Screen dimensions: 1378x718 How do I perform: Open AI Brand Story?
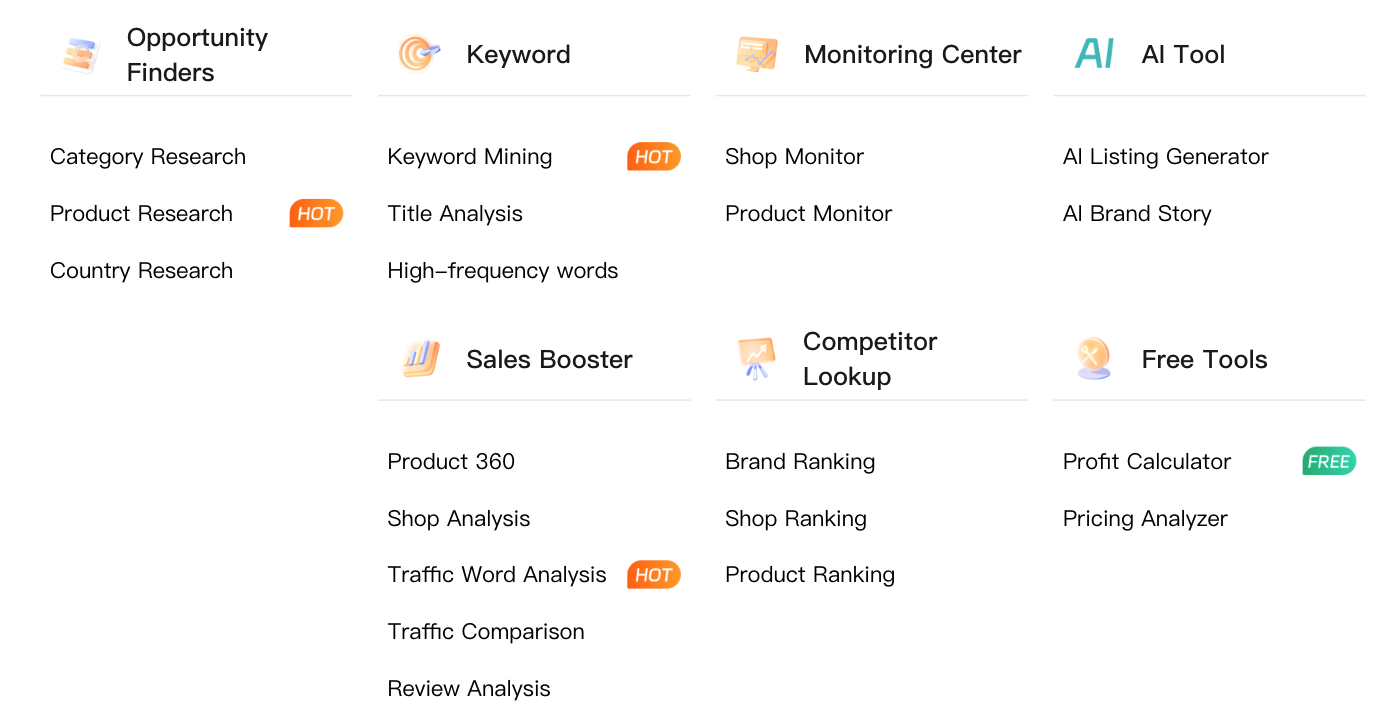[x=1137, y=214]
